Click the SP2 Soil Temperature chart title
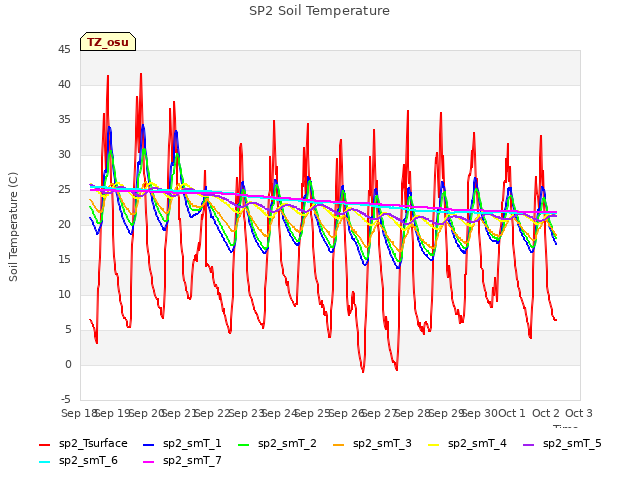Image resolution: width=640 pixels, height=480 pixels. (x=319, y=11)
